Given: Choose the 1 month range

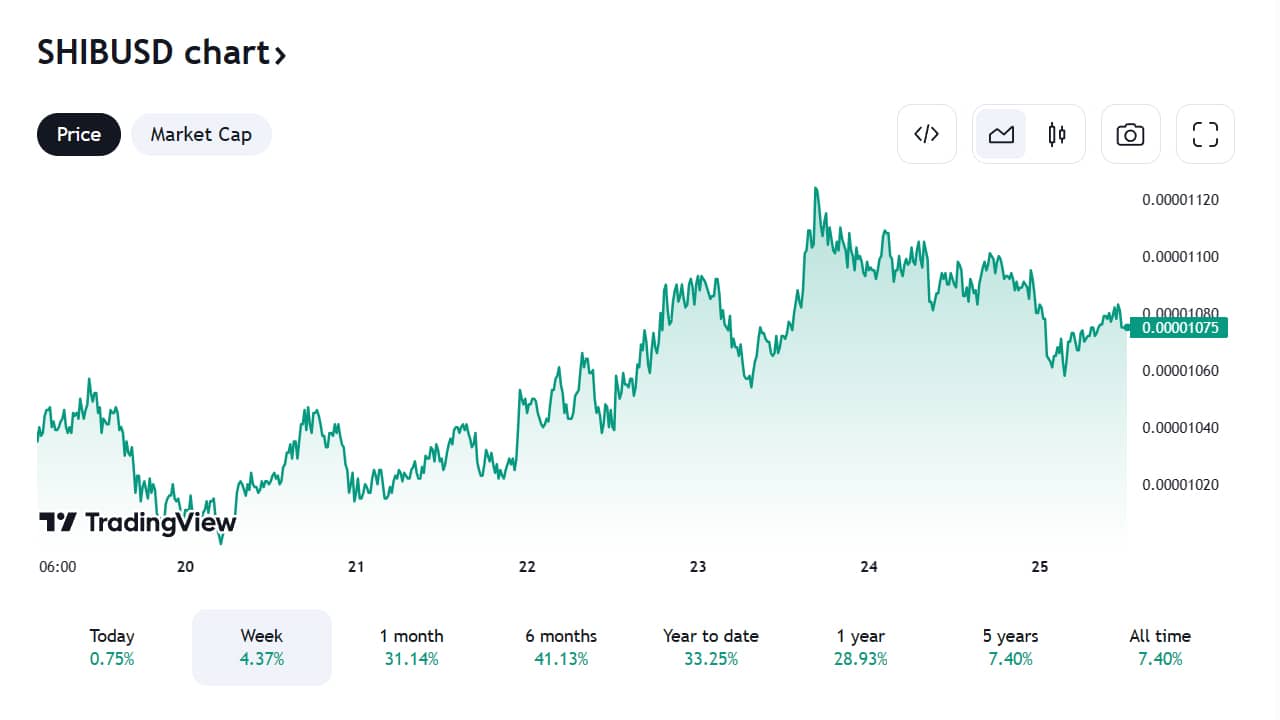Looking at the screenshot, I should pos(411,647).
